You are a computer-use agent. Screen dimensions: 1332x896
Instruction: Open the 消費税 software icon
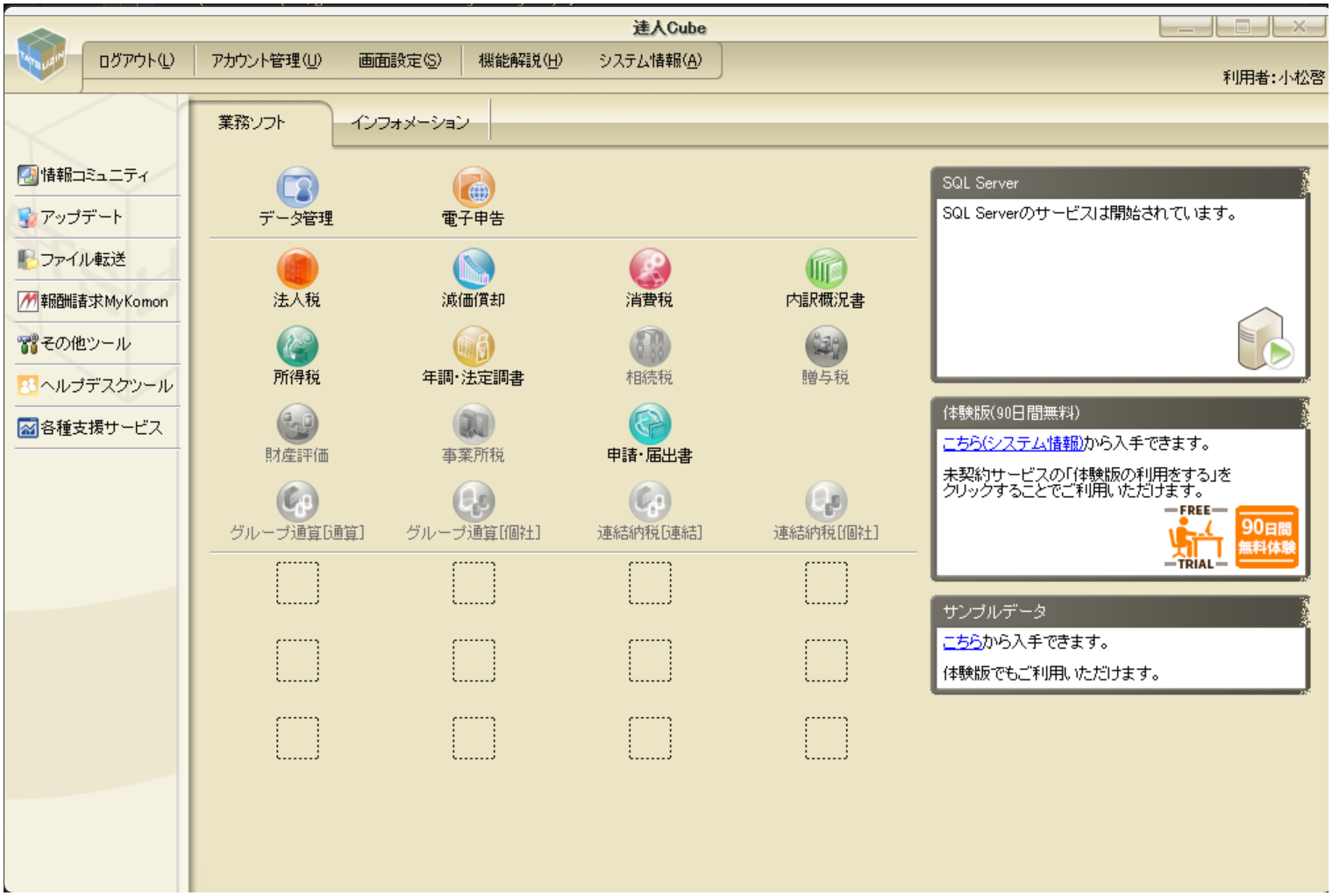pos(649,269)
